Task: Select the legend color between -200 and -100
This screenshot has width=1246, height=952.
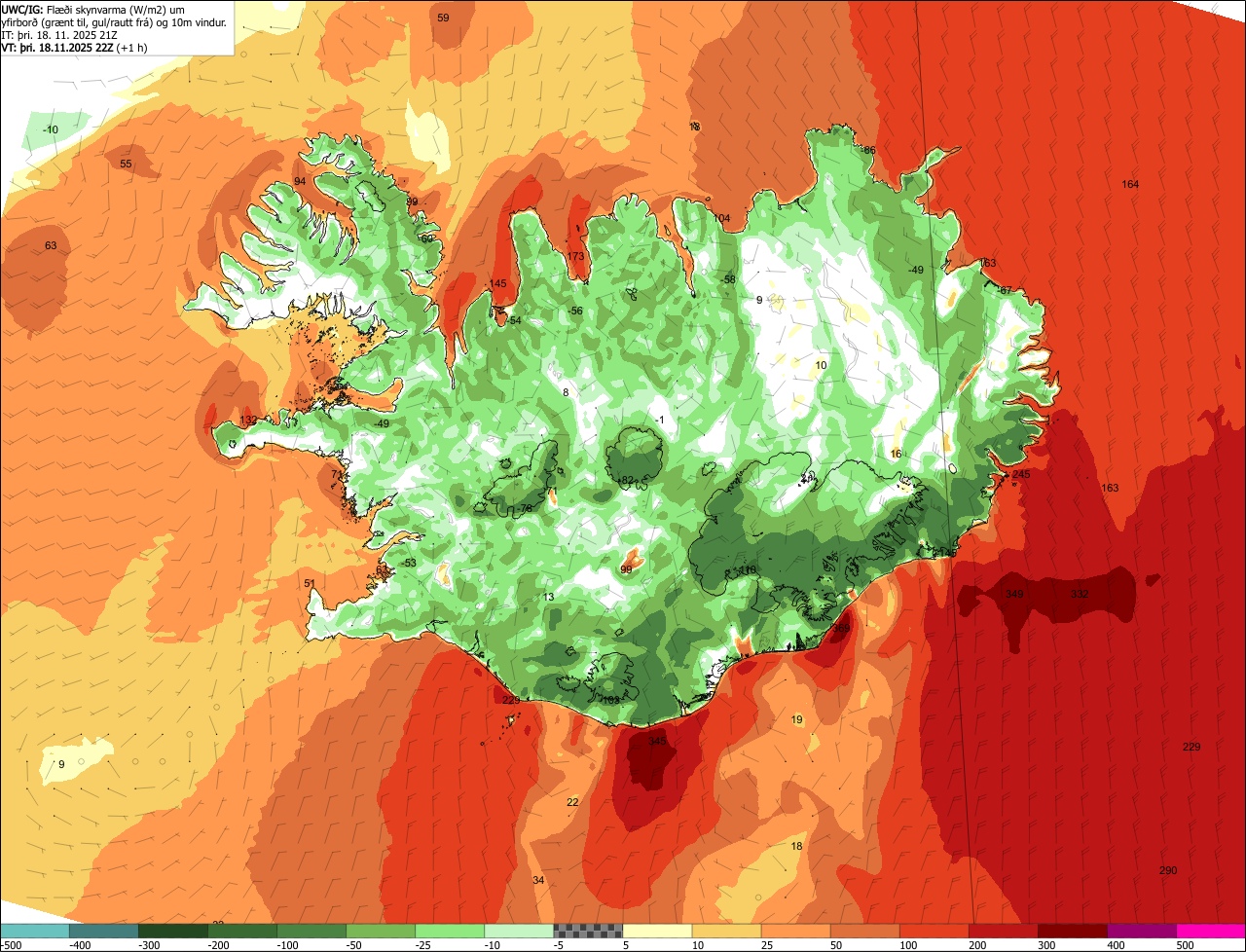Action: tap(241, 931)
